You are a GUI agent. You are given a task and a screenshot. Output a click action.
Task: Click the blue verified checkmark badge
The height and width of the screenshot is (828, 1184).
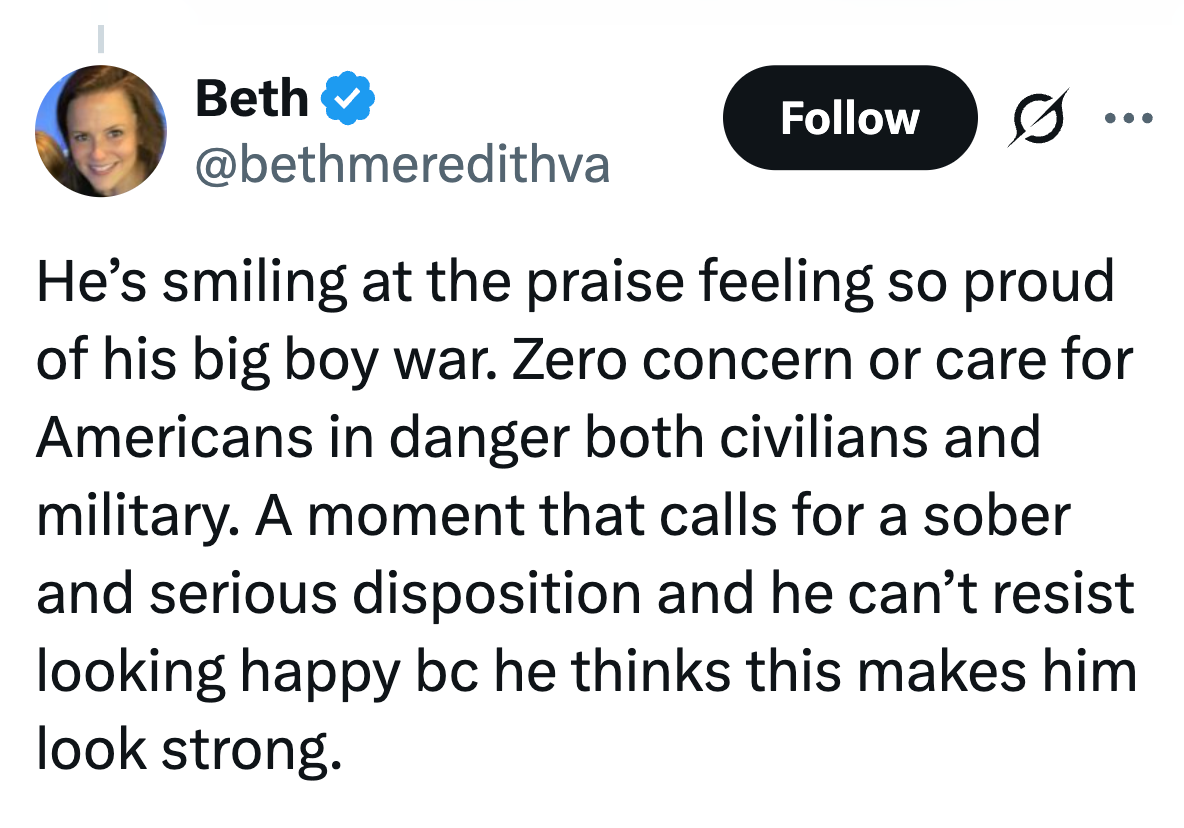(348, 98)
